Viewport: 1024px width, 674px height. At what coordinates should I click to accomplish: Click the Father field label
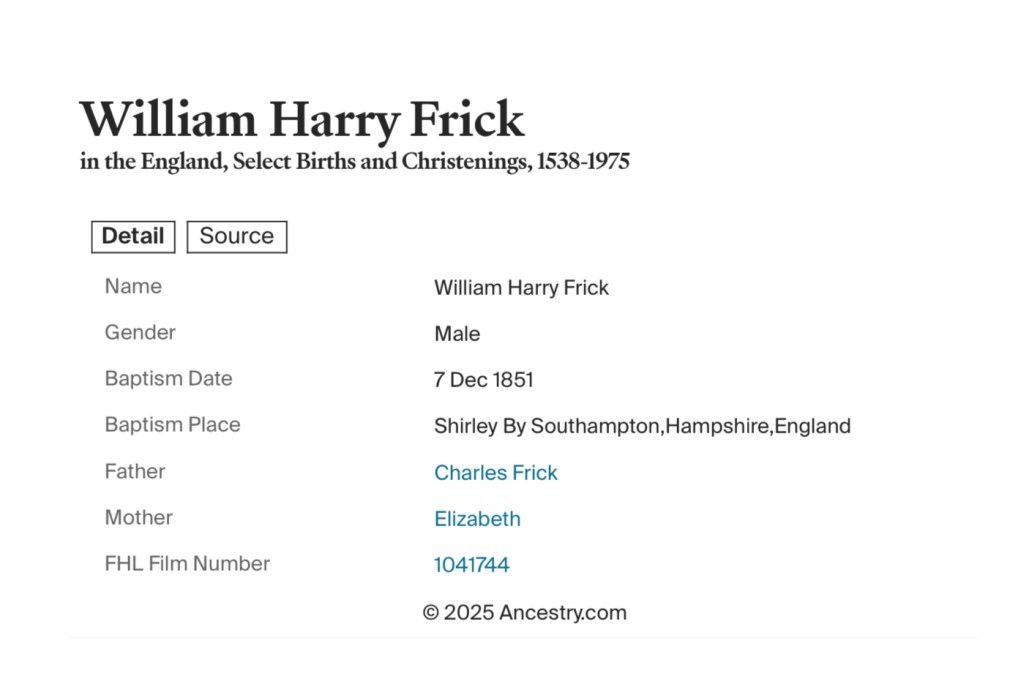coord(135,471)
